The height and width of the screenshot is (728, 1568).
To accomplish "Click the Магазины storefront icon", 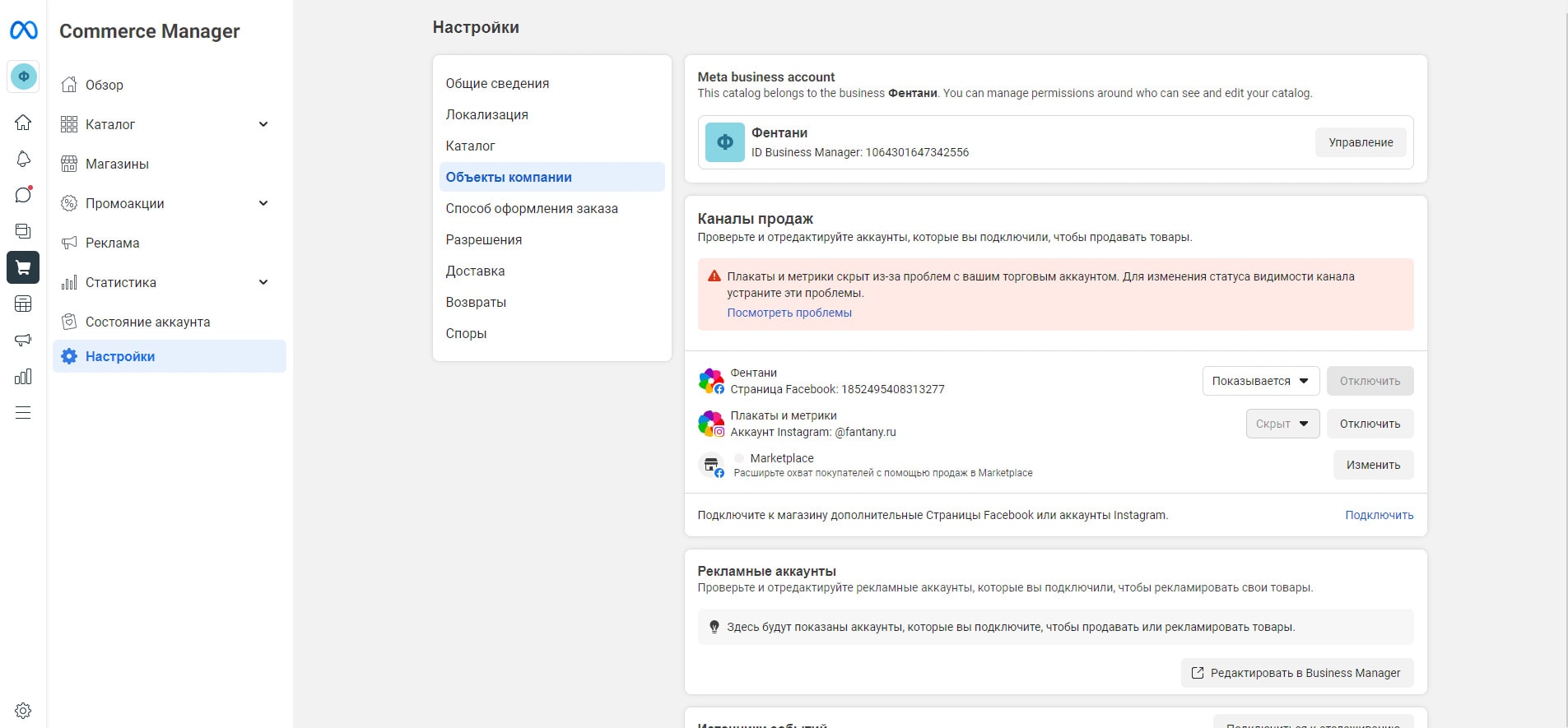I will 69,164.
